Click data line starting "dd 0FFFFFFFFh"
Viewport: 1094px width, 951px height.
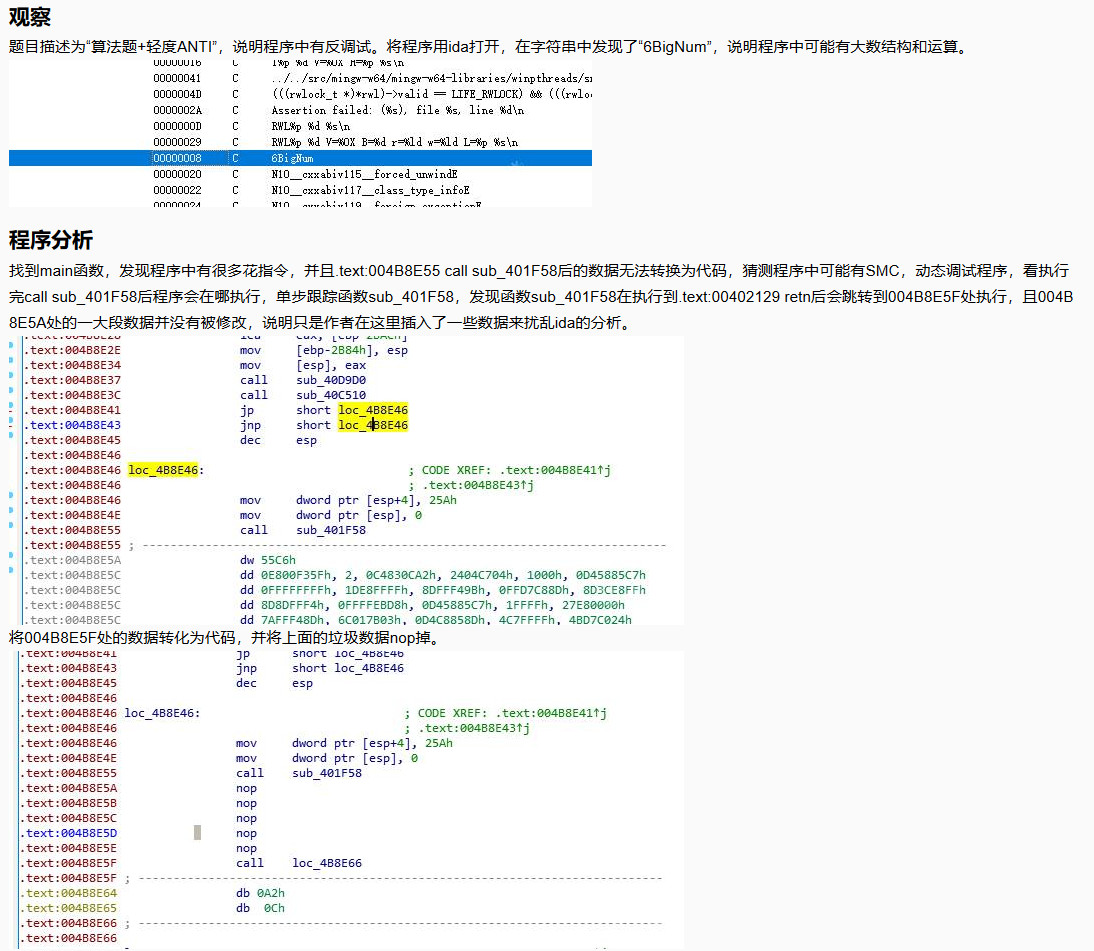[x=442, y=590]
